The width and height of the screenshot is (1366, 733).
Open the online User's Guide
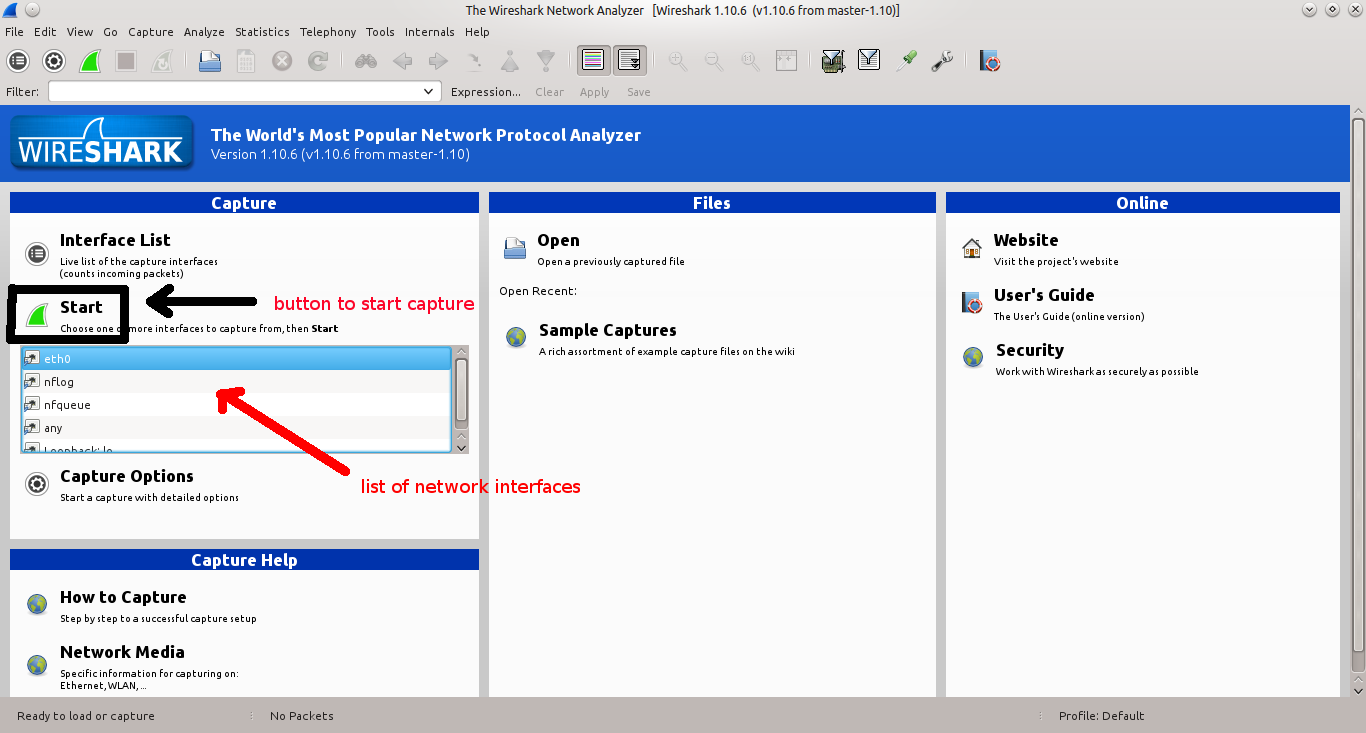[x=1044, y=295]
